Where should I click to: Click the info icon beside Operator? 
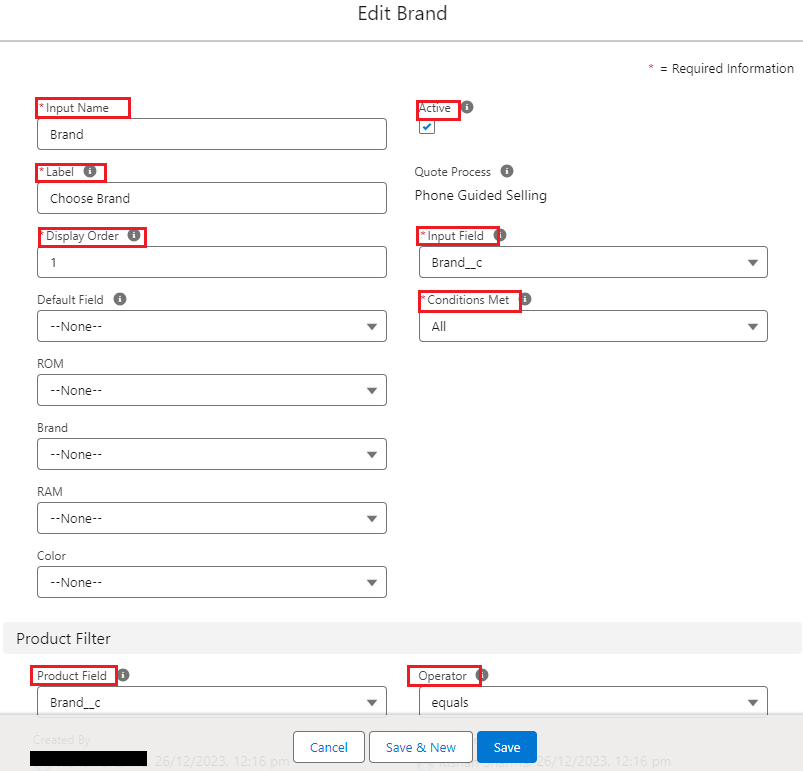[x=482, y=675]
